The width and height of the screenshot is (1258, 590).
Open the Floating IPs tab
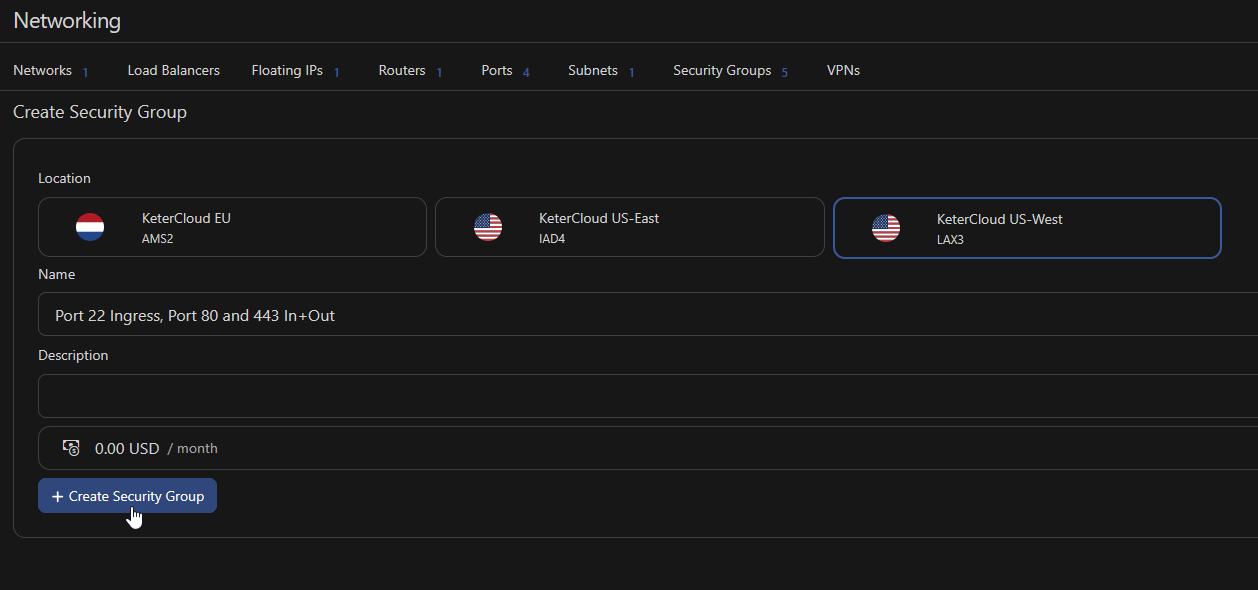tap(287, 71)
